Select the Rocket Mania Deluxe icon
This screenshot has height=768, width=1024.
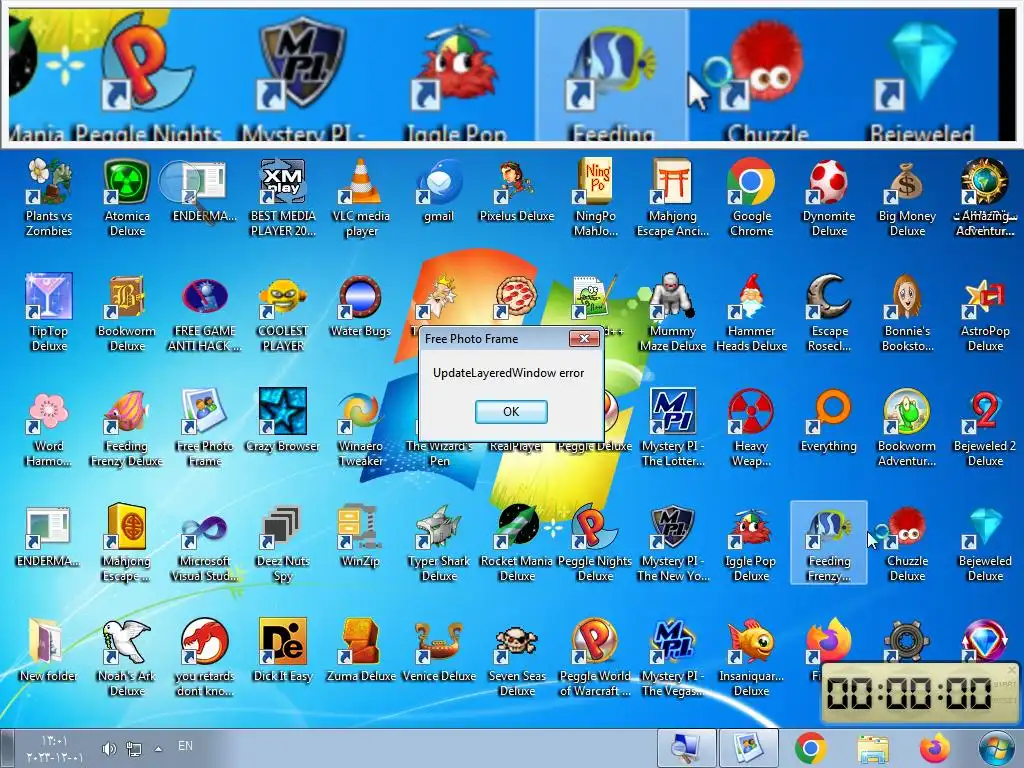click(517, 543)
